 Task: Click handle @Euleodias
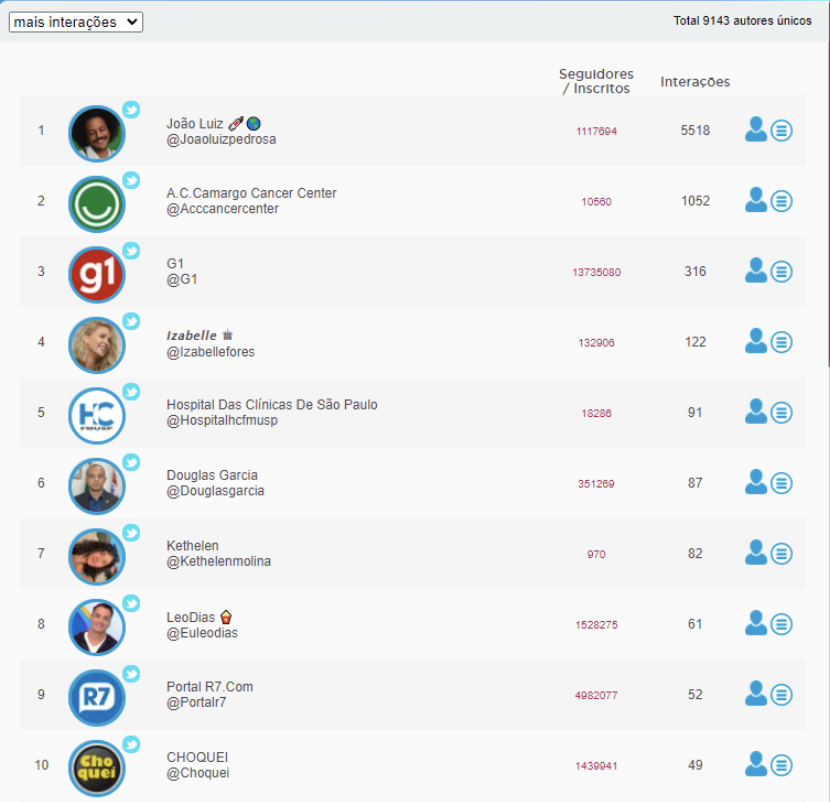[202, 633]
